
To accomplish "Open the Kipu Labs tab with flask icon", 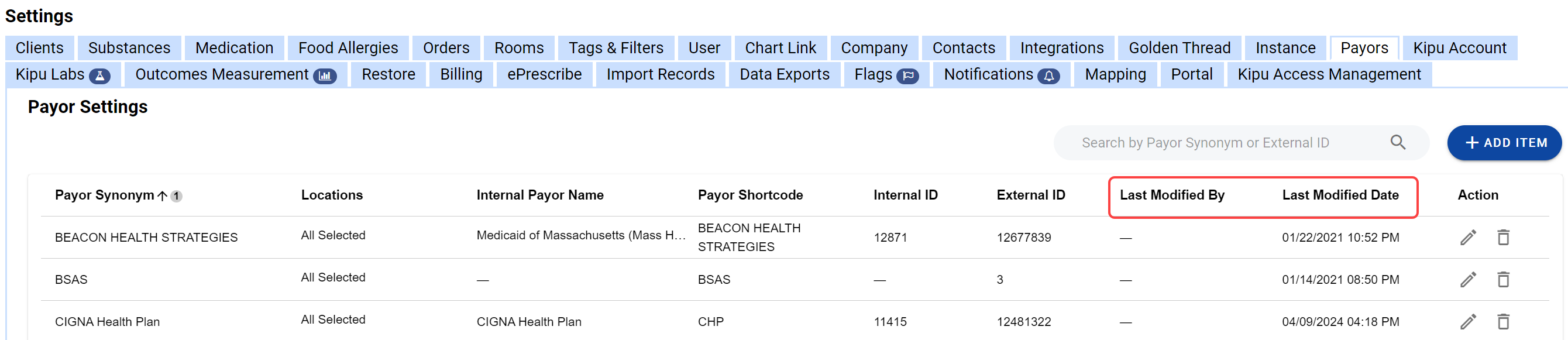I will pyautogui.click(x=62, y=74).
